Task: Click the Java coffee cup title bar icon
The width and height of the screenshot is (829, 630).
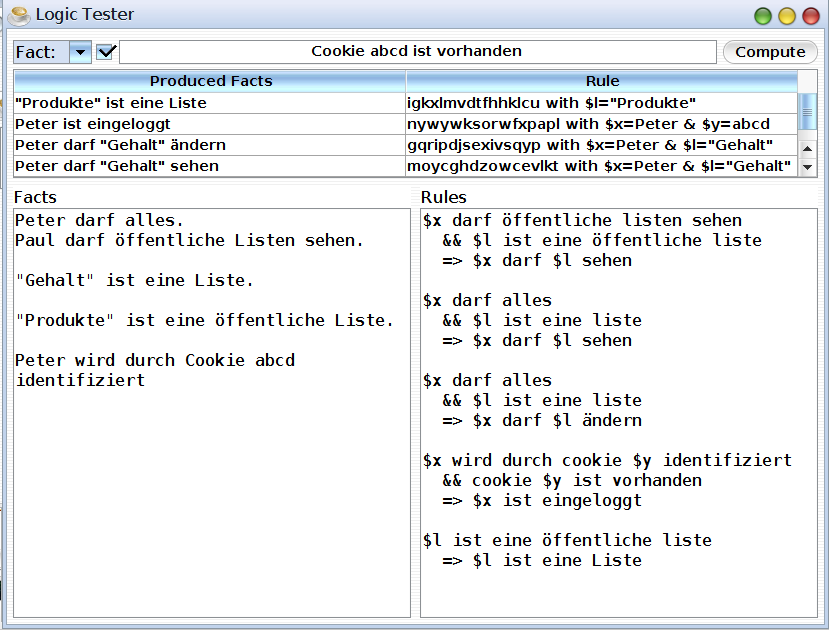Action: [x=18, y=15]
